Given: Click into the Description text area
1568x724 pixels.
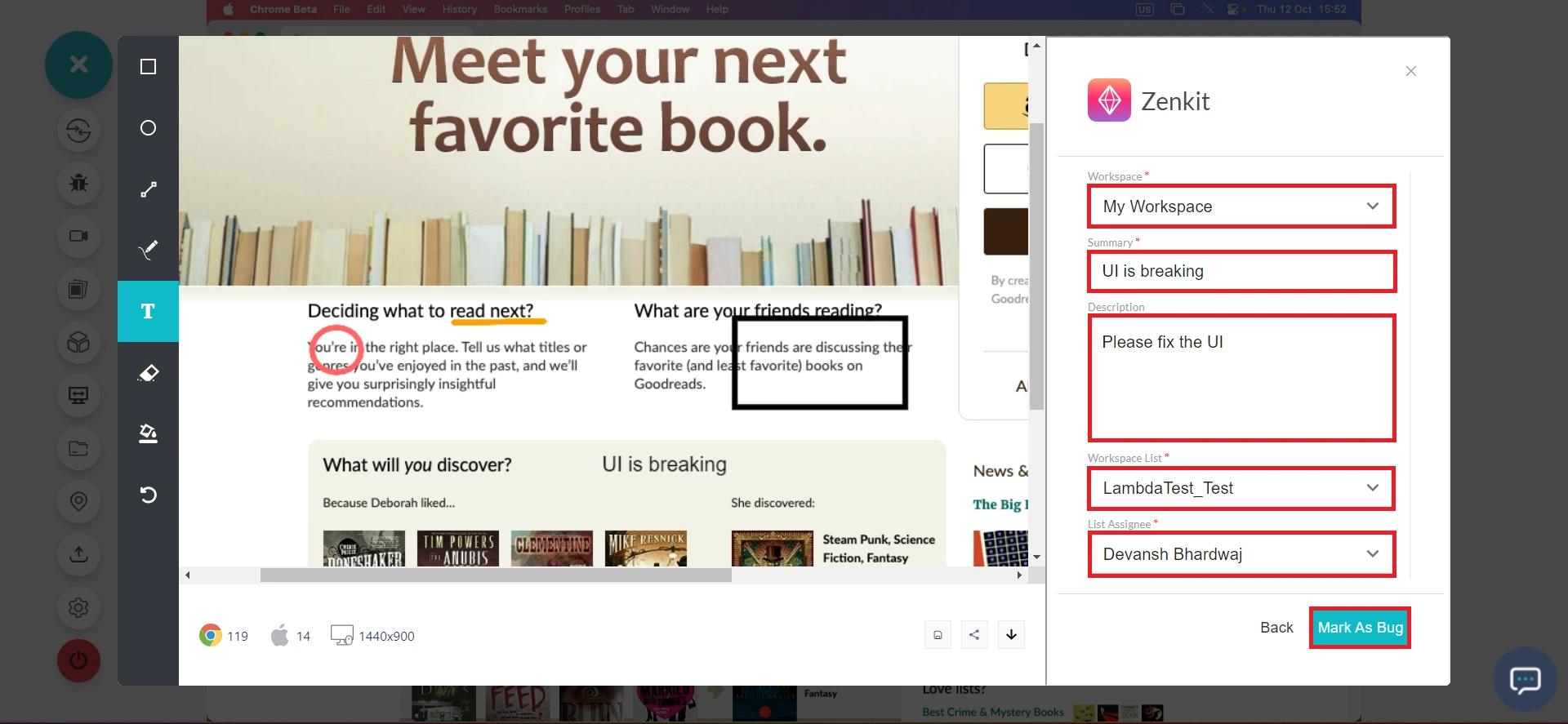Looking at the screenshot, I should [x=1241, y=378].
